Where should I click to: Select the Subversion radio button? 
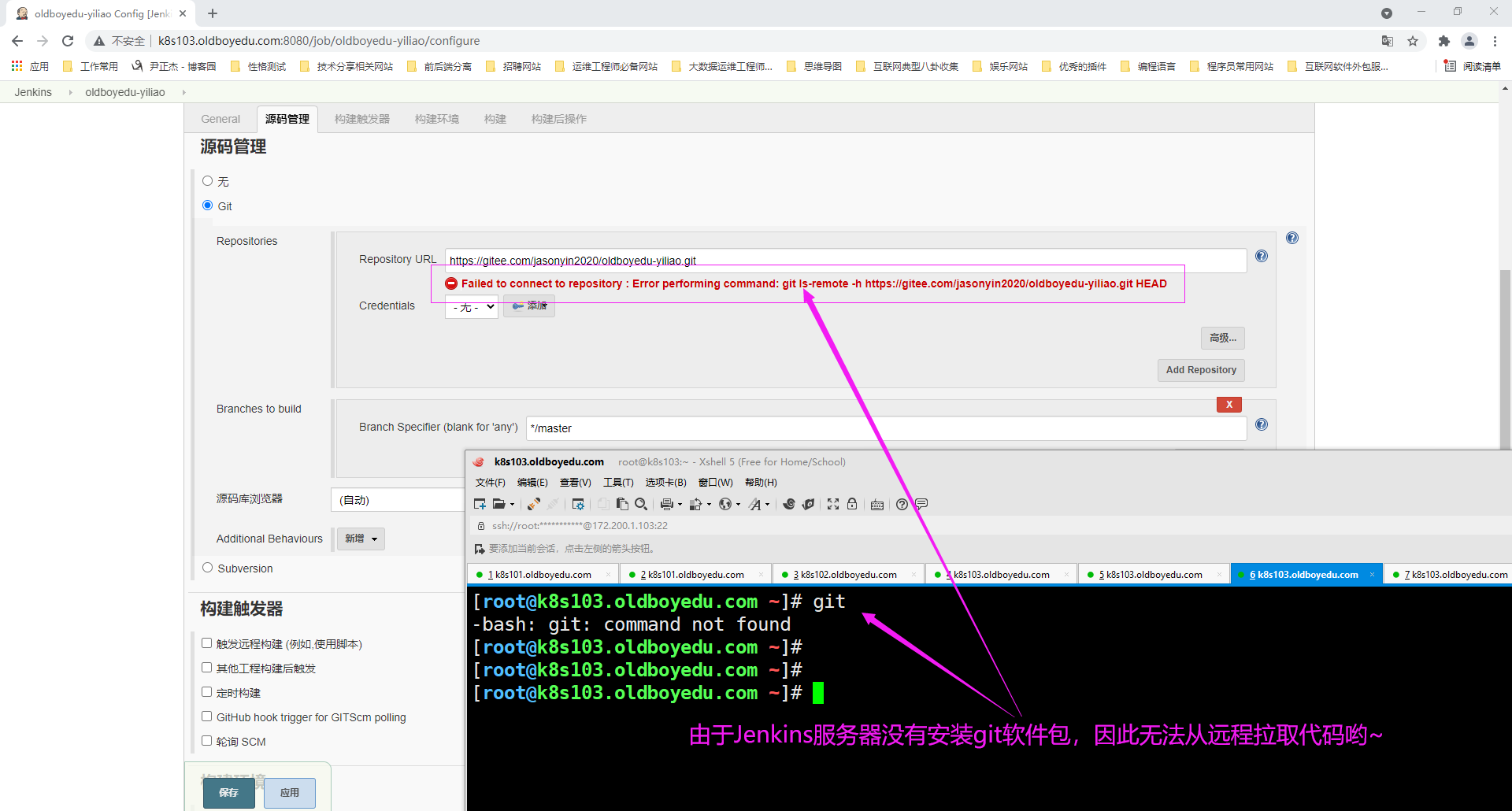click(x=208, y=568)
